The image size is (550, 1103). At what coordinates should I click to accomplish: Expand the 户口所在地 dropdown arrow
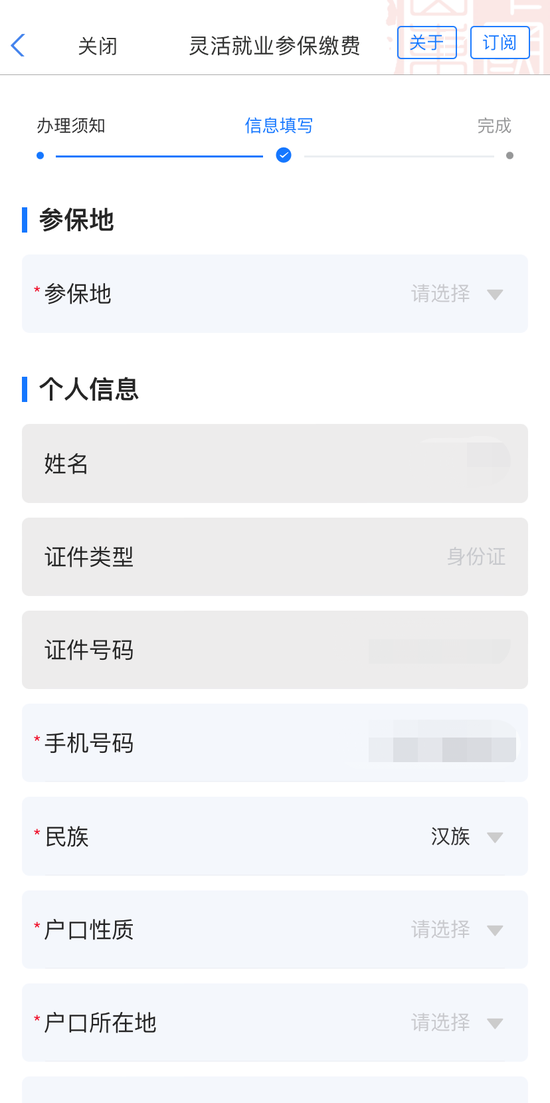click(x=495, y=1023)
